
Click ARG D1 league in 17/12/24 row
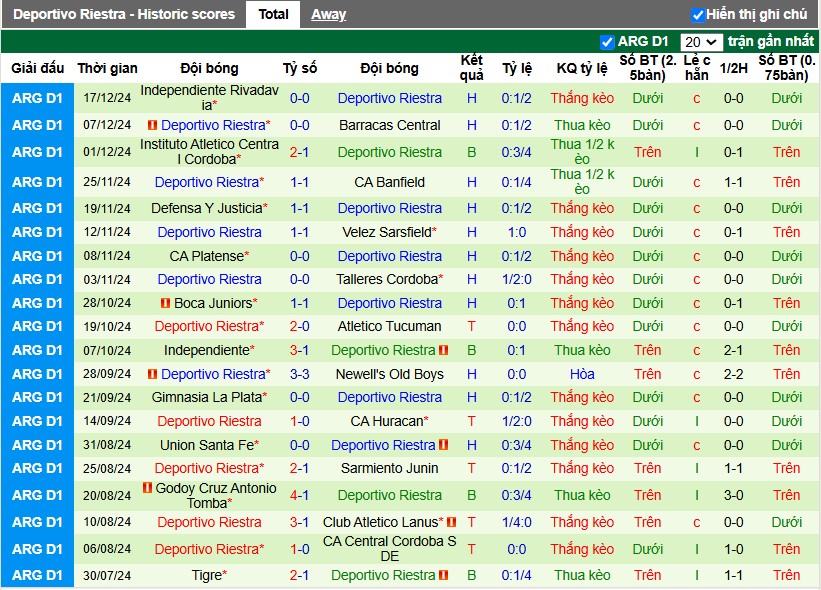[37, 98]
